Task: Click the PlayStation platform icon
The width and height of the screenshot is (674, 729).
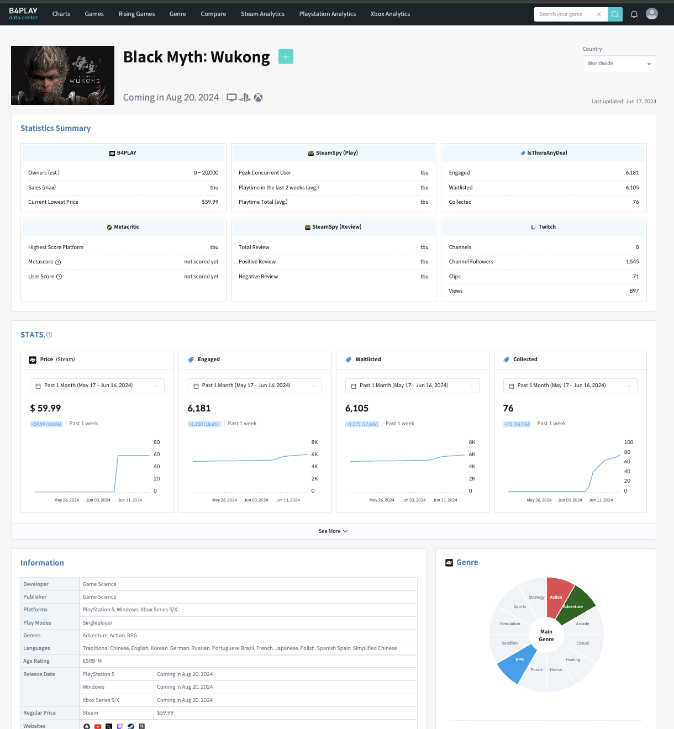Action: click(245, 98)
